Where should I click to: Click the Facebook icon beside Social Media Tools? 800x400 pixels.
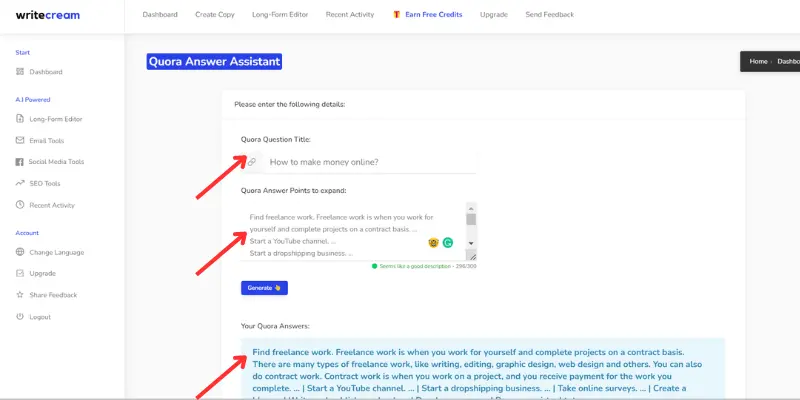point(19,162)
